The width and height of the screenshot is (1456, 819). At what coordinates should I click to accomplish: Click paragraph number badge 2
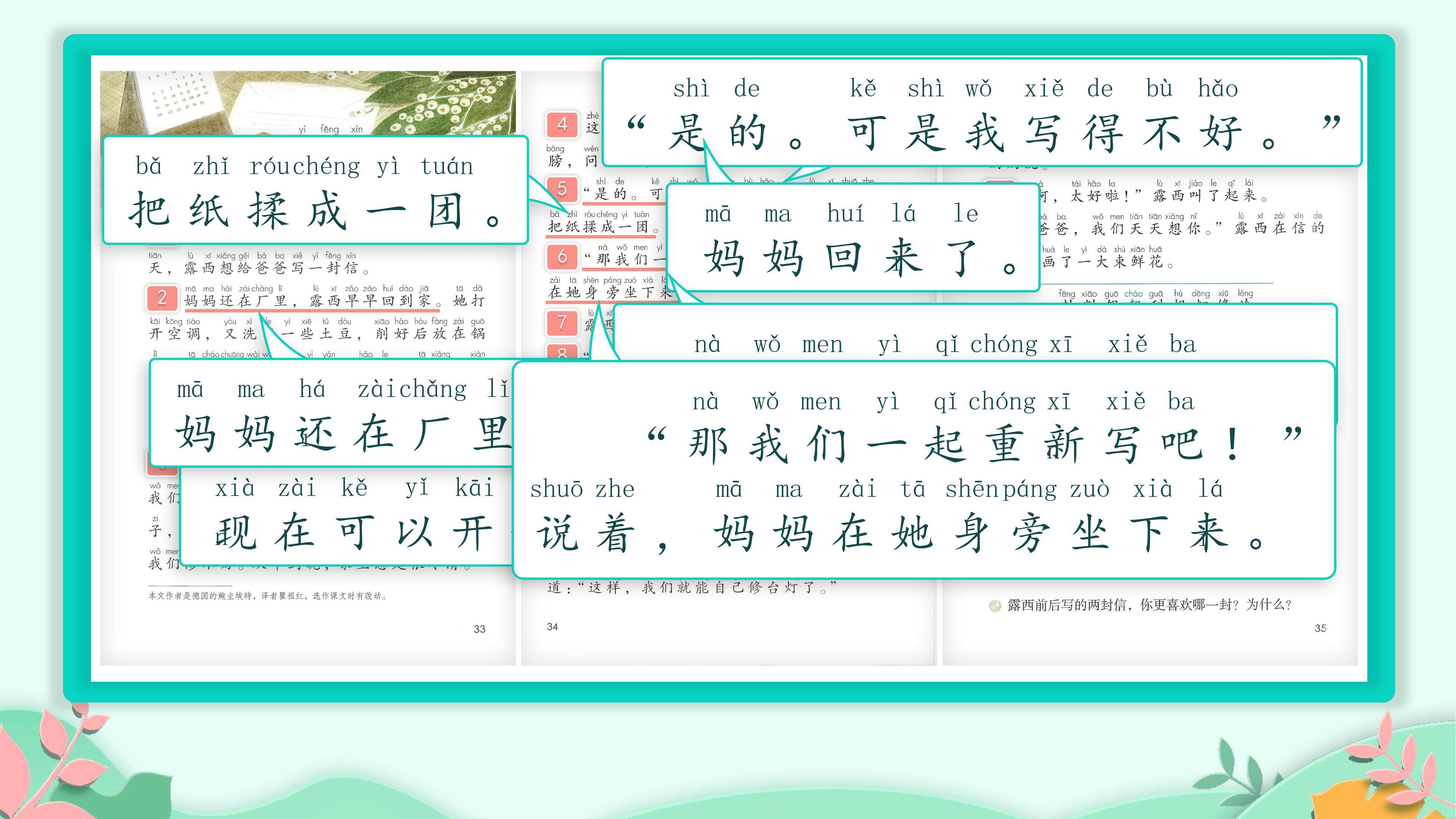[162, 298]
